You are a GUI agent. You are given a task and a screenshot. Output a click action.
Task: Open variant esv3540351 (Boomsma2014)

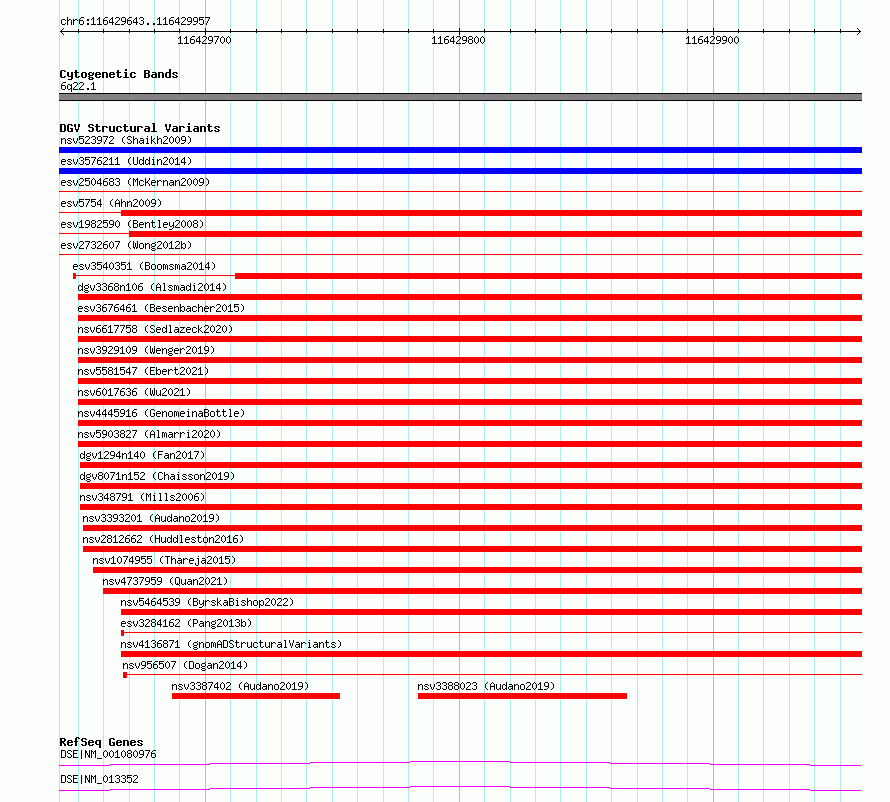tap(144, 266)
